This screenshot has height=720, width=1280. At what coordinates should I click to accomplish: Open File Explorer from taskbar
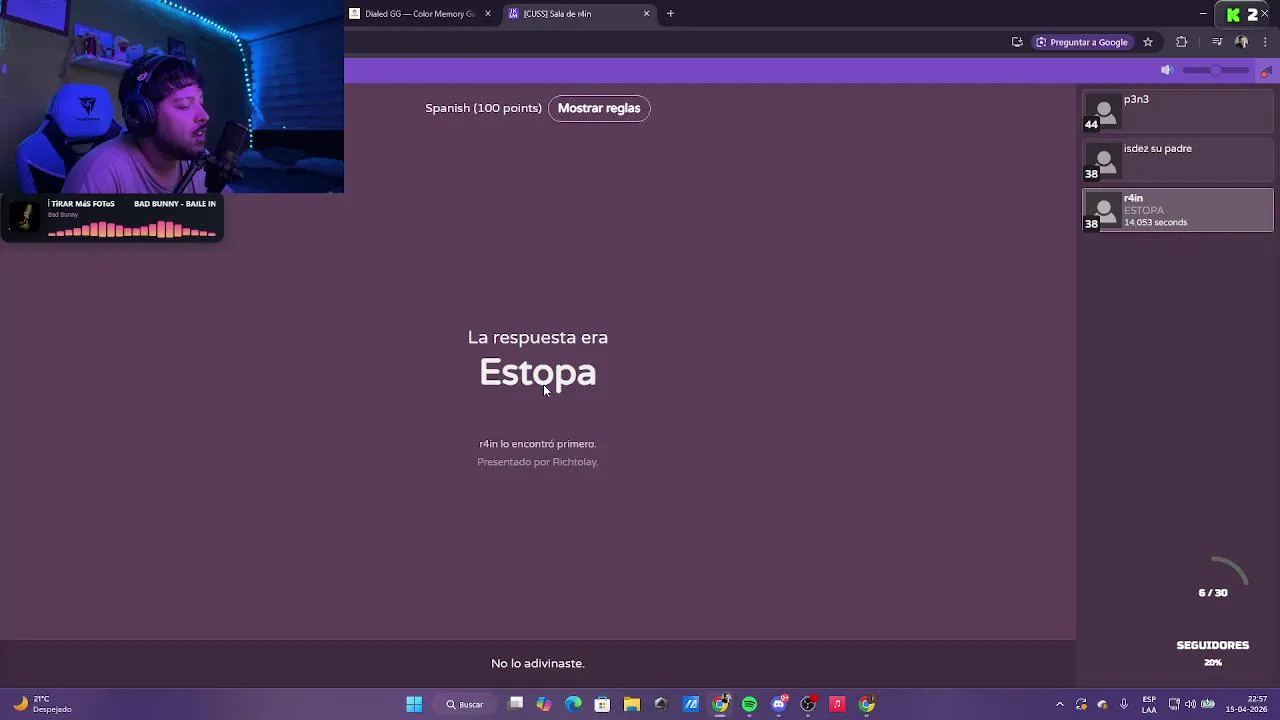coord(632,704)
